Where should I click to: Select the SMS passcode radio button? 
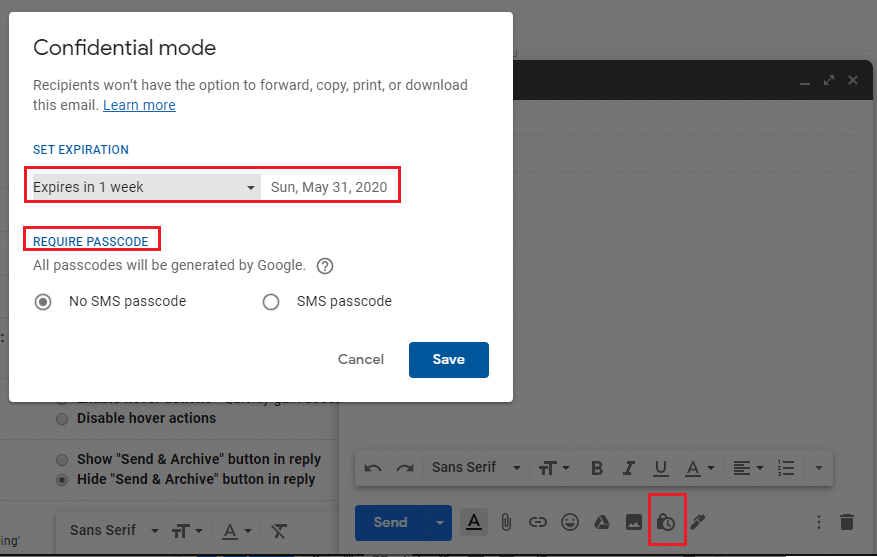click(x=271, y=302)
